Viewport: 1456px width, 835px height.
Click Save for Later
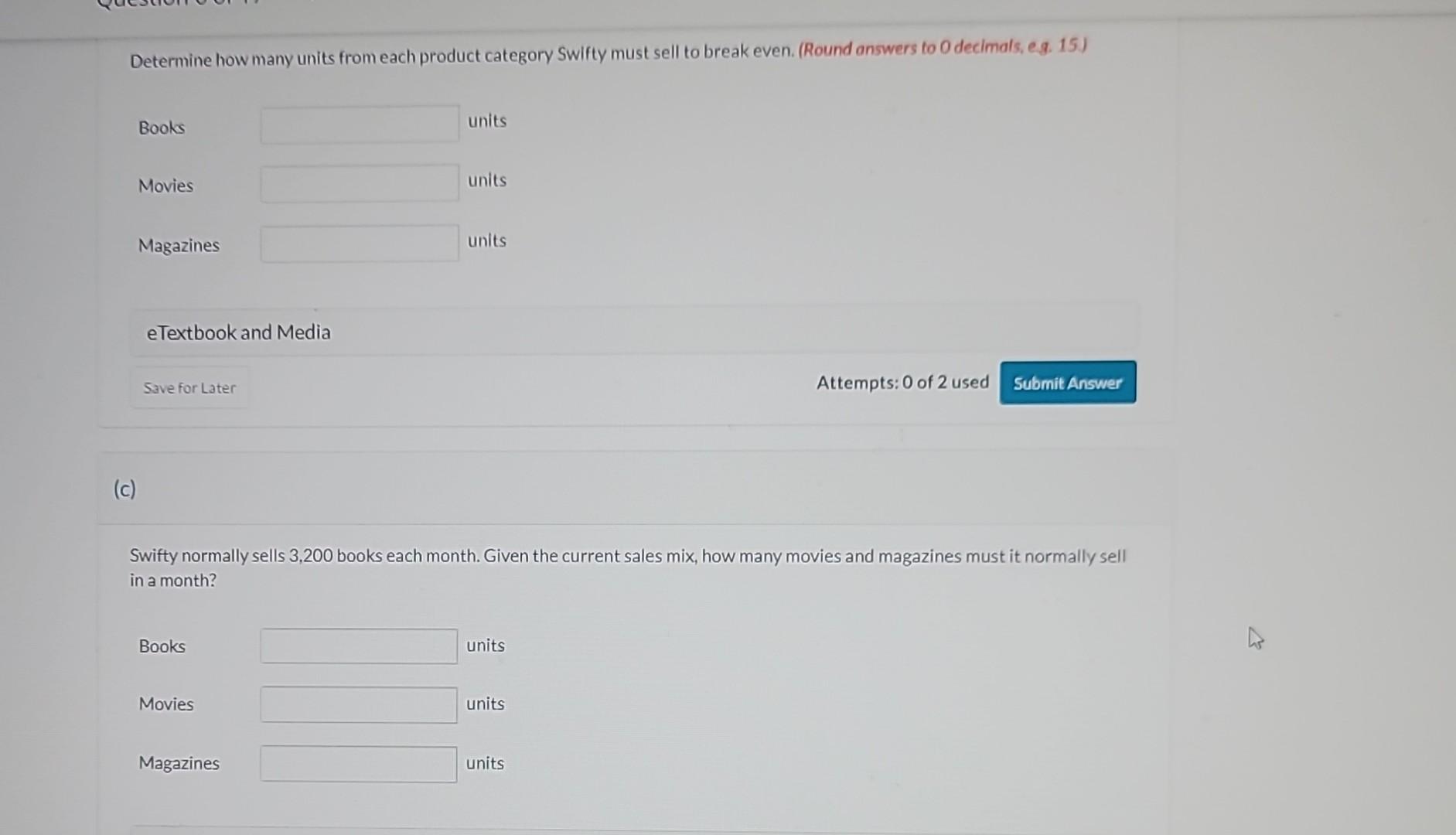(x=189, y=387)
